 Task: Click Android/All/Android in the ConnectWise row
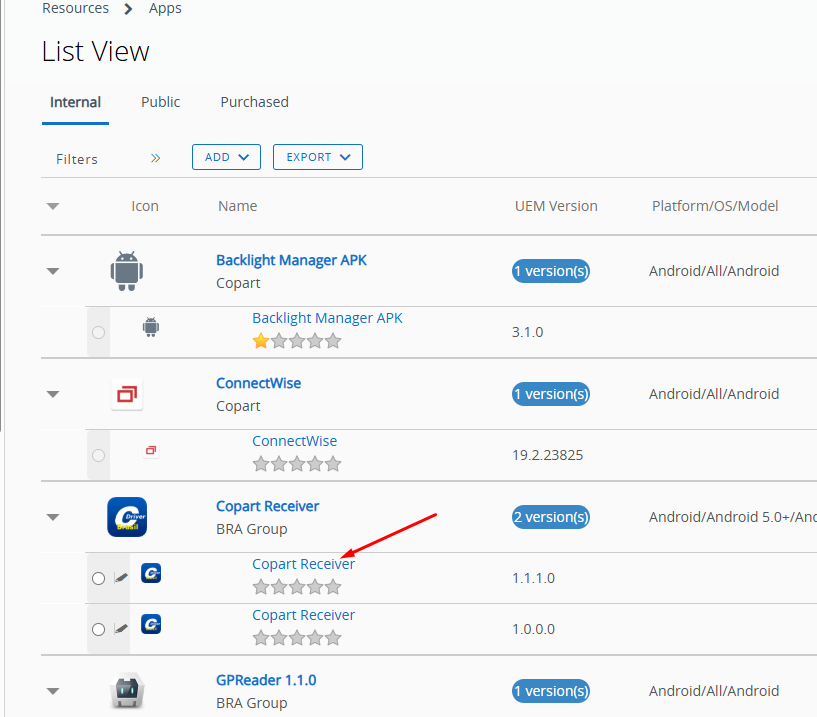[714, 394]
